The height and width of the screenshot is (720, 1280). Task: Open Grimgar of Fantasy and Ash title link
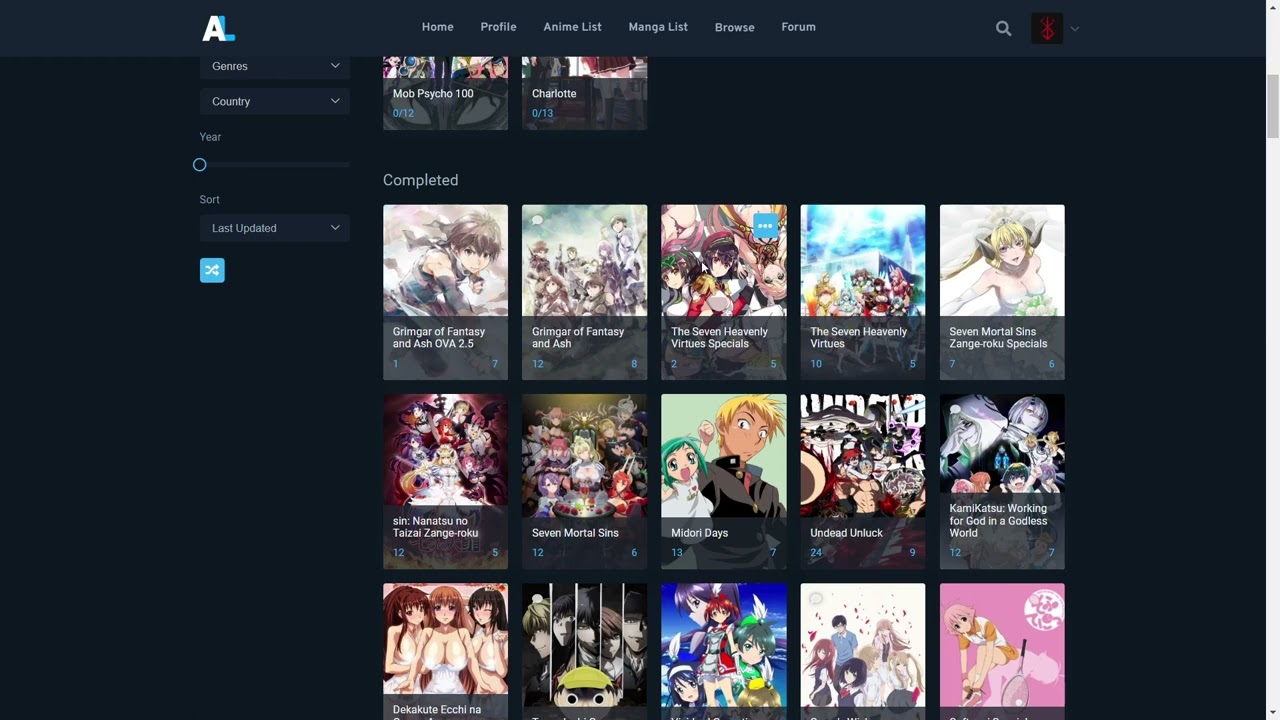pos(578,338)
